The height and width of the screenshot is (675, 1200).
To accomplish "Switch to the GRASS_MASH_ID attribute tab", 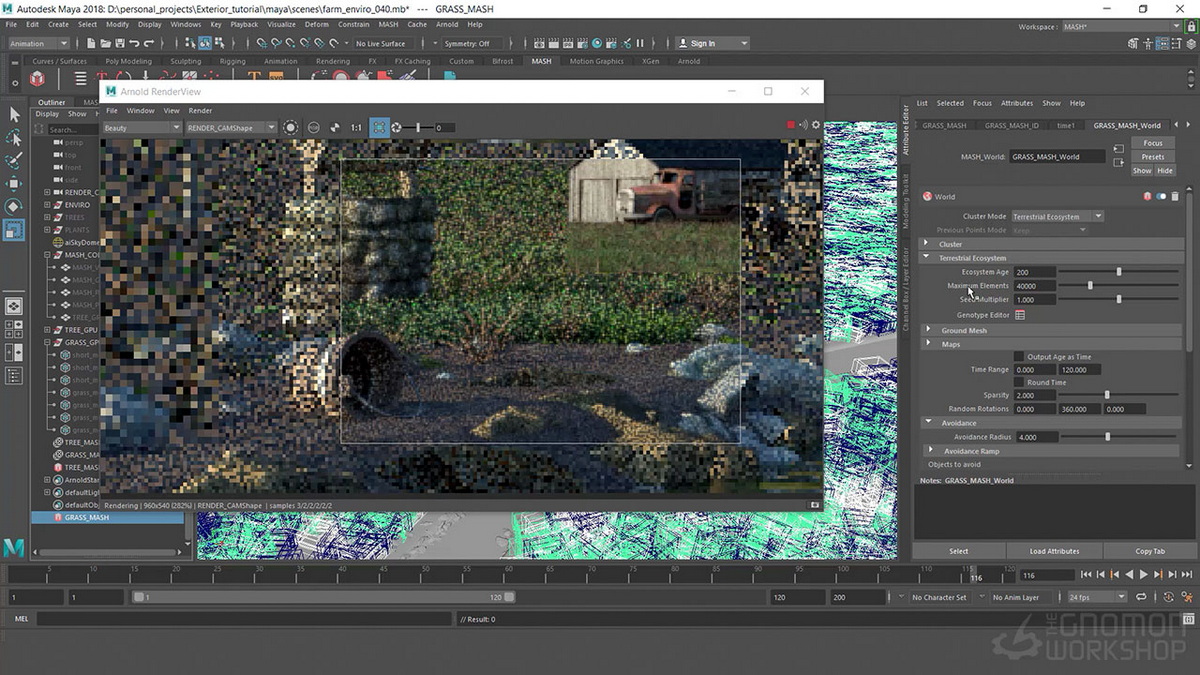I will tap(1012, 125).
